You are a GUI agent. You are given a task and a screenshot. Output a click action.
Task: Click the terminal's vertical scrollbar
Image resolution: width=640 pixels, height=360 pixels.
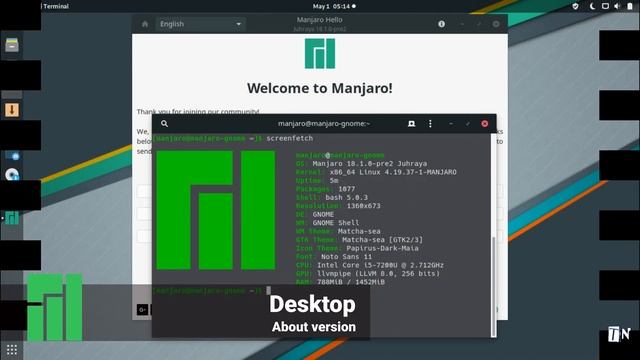point(493,286)
